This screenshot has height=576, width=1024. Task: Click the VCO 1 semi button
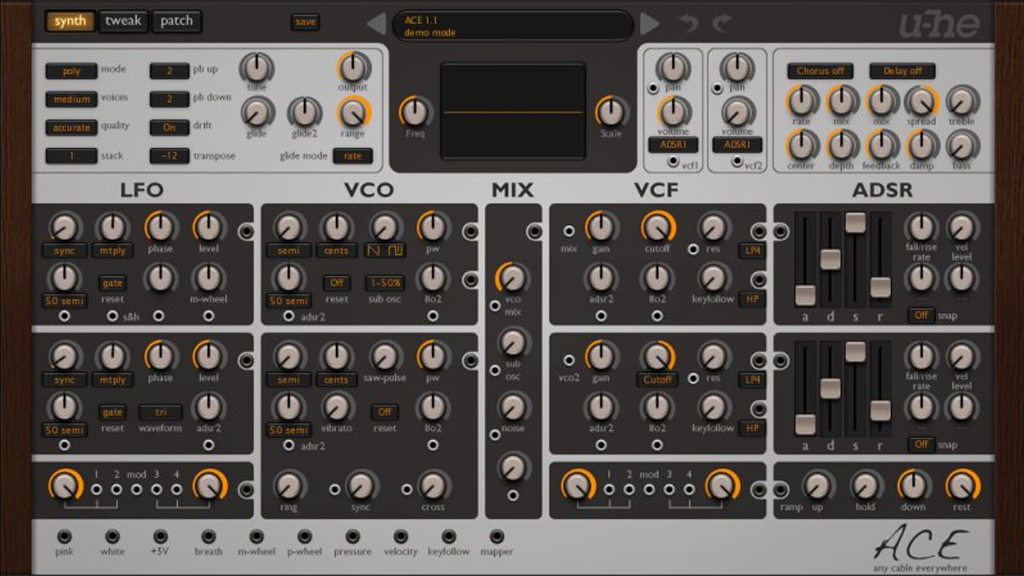pyautogui.click(x=289, y=251)
